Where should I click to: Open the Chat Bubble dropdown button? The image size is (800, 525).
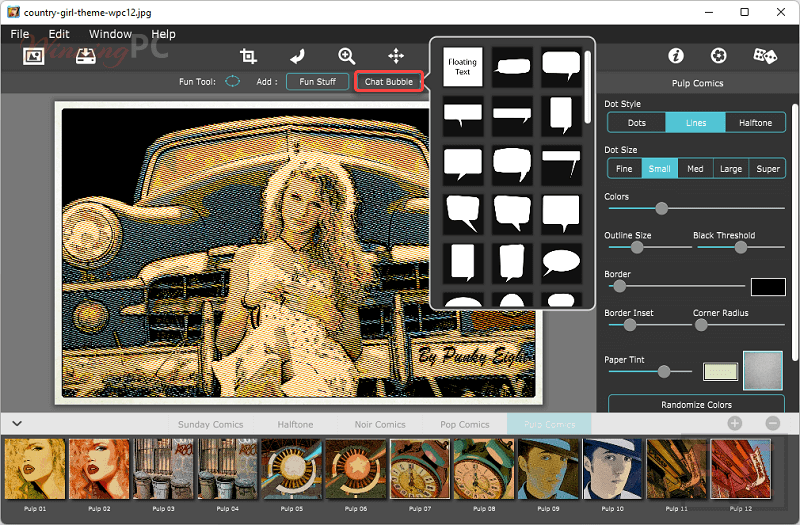[x=388, y=82]
